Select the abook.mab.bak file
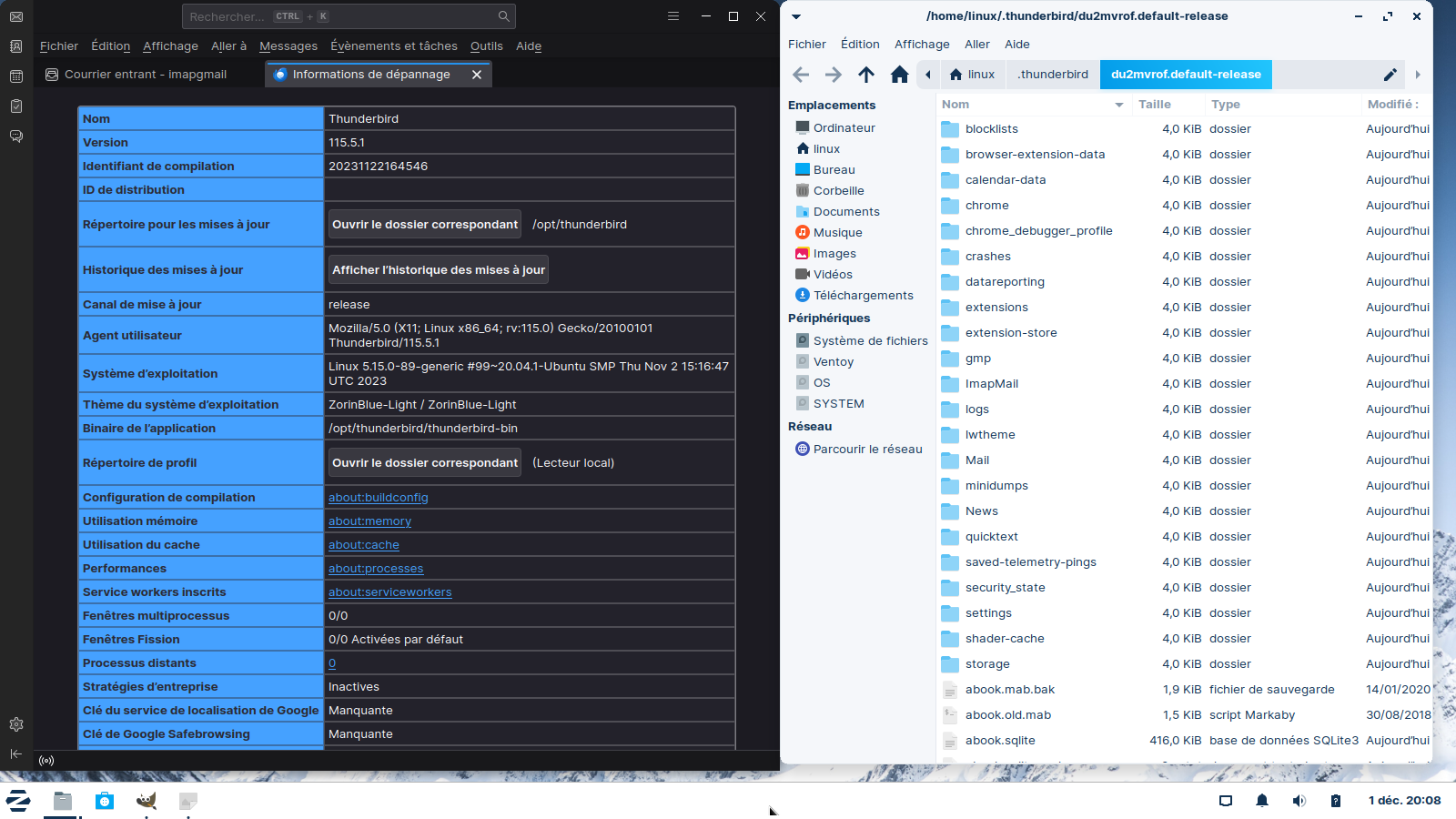Image resolution: width=1456 pixels, height=819 pixels. pyautogui.click(x=1010, y=690)
